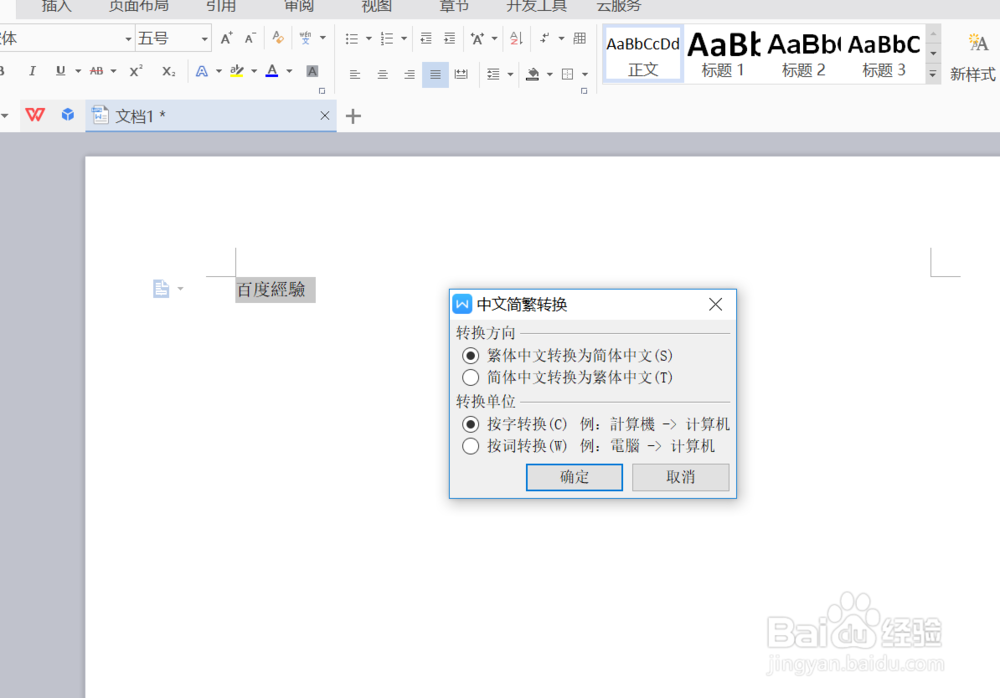Expand the bullet list style arrow
The width and height of the screenshot is (1000, 698).
point(369,39)
